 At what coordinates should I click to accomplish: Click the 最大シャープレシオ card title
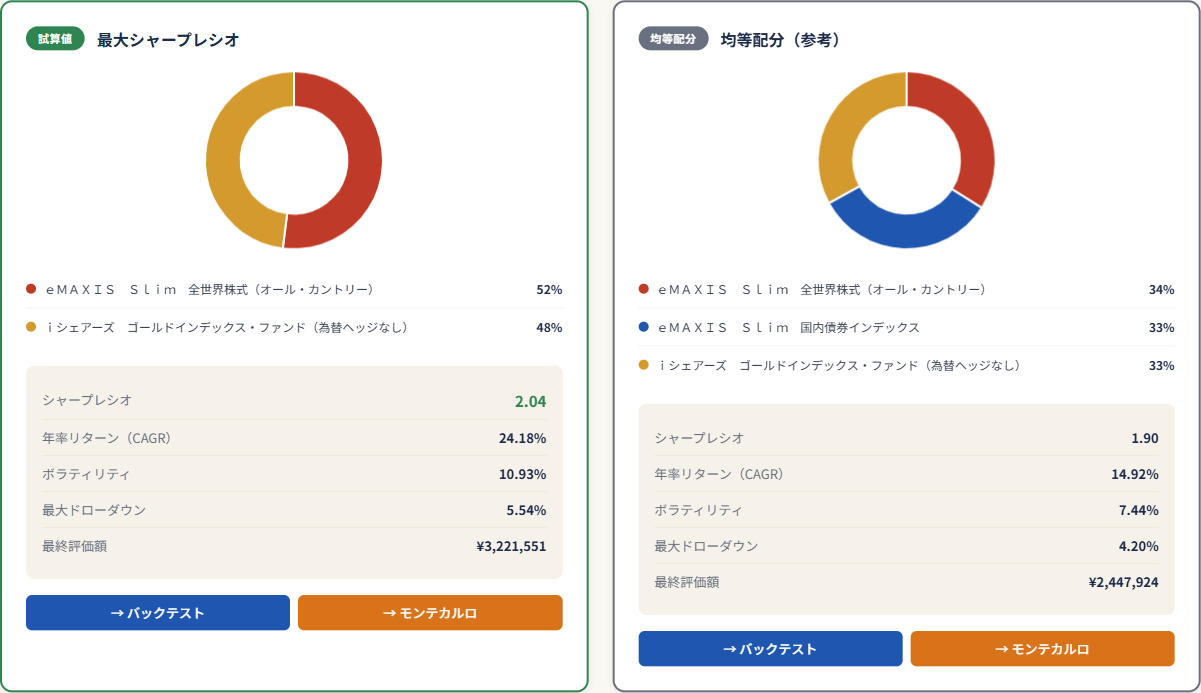point(168,40)
